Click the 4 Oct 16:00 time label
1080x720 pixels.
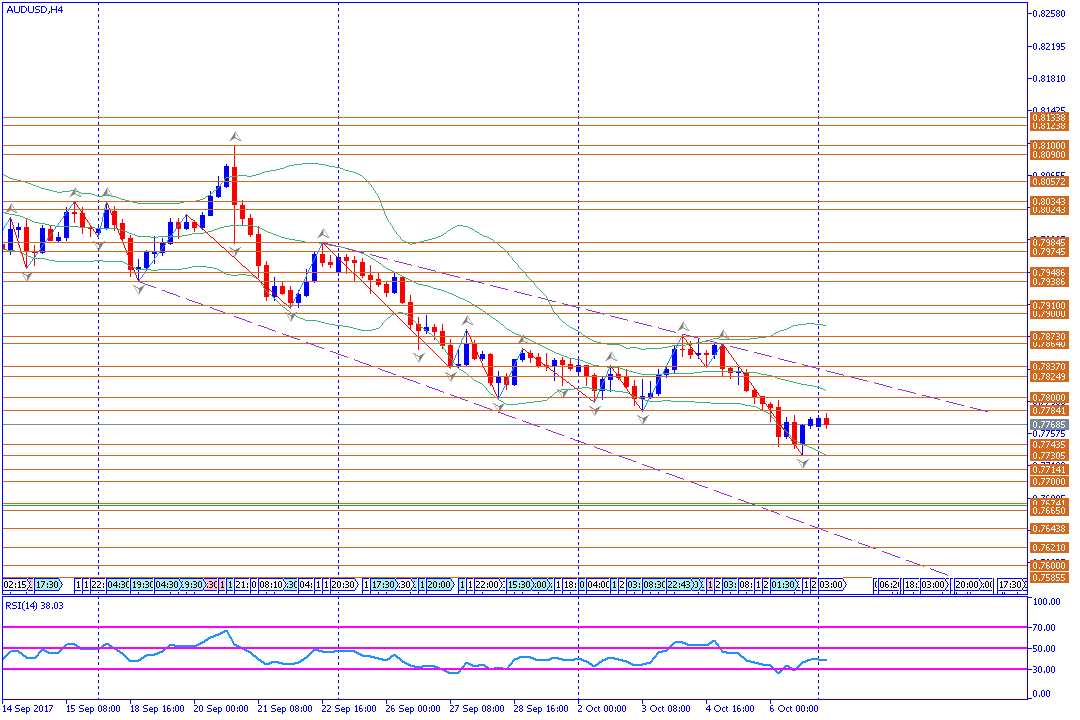point(730,709)
